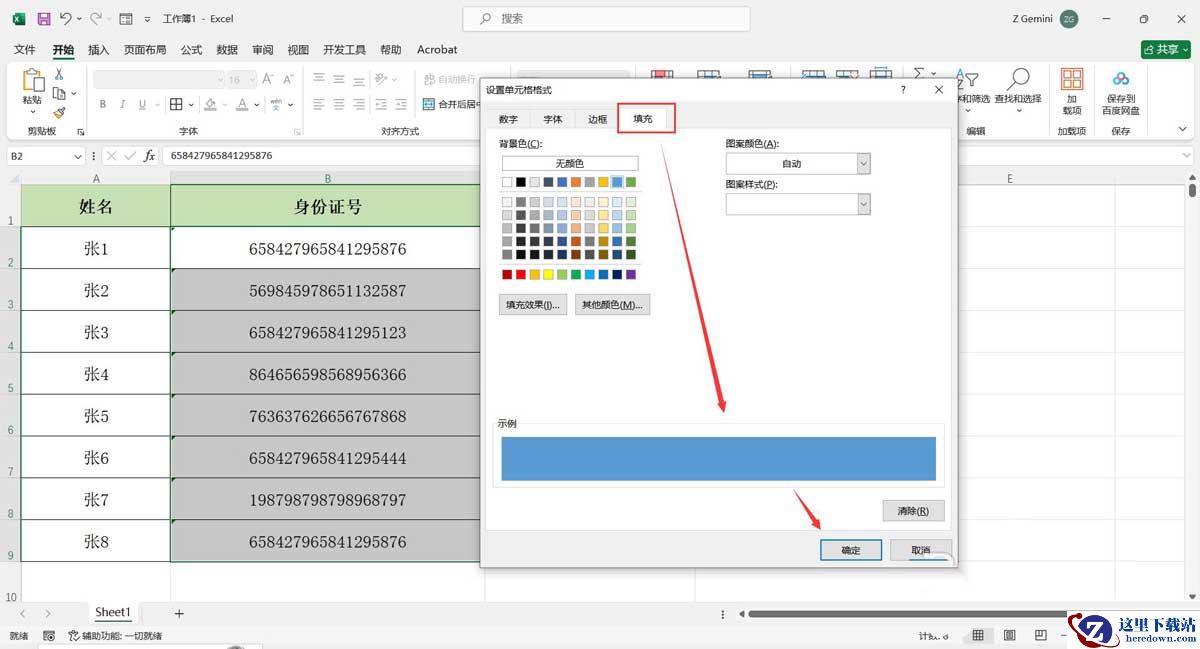Click the Fill Color bucket icon
The height and width of the screenshot is (649, 1200).
[210, 104]
